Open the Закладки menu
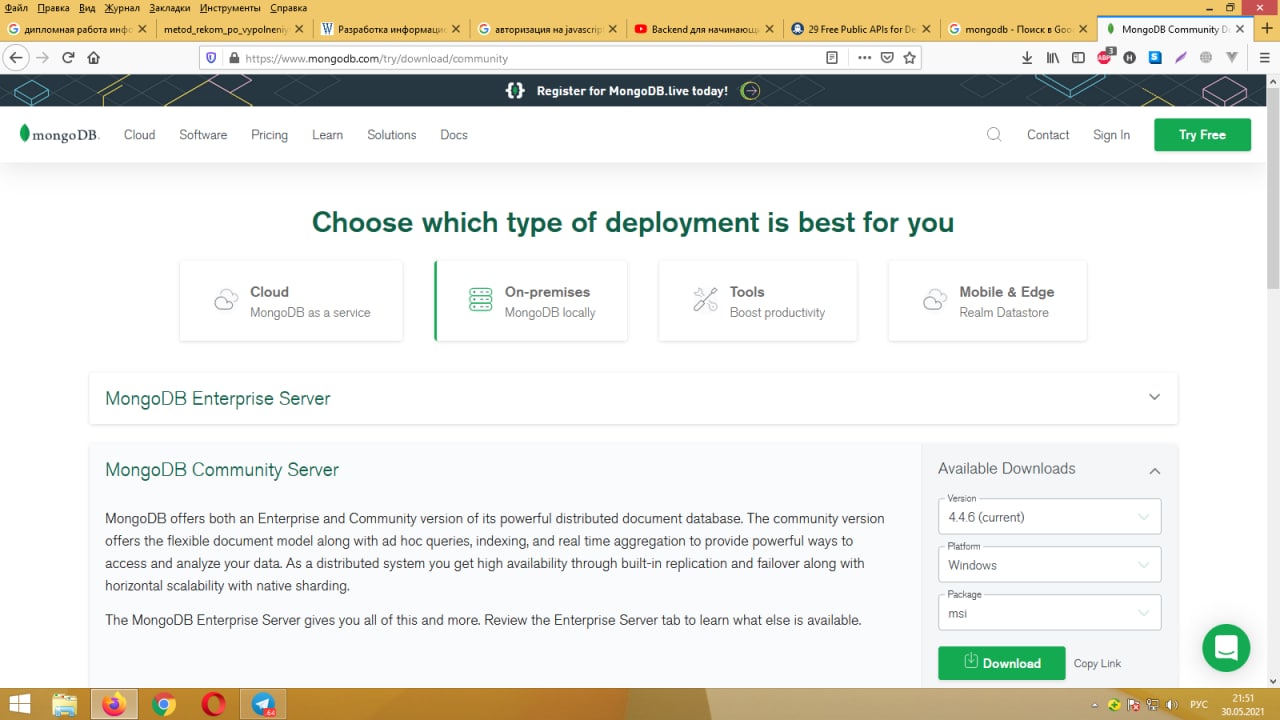The image size is (1280, 720). click(x=169, y=8)
